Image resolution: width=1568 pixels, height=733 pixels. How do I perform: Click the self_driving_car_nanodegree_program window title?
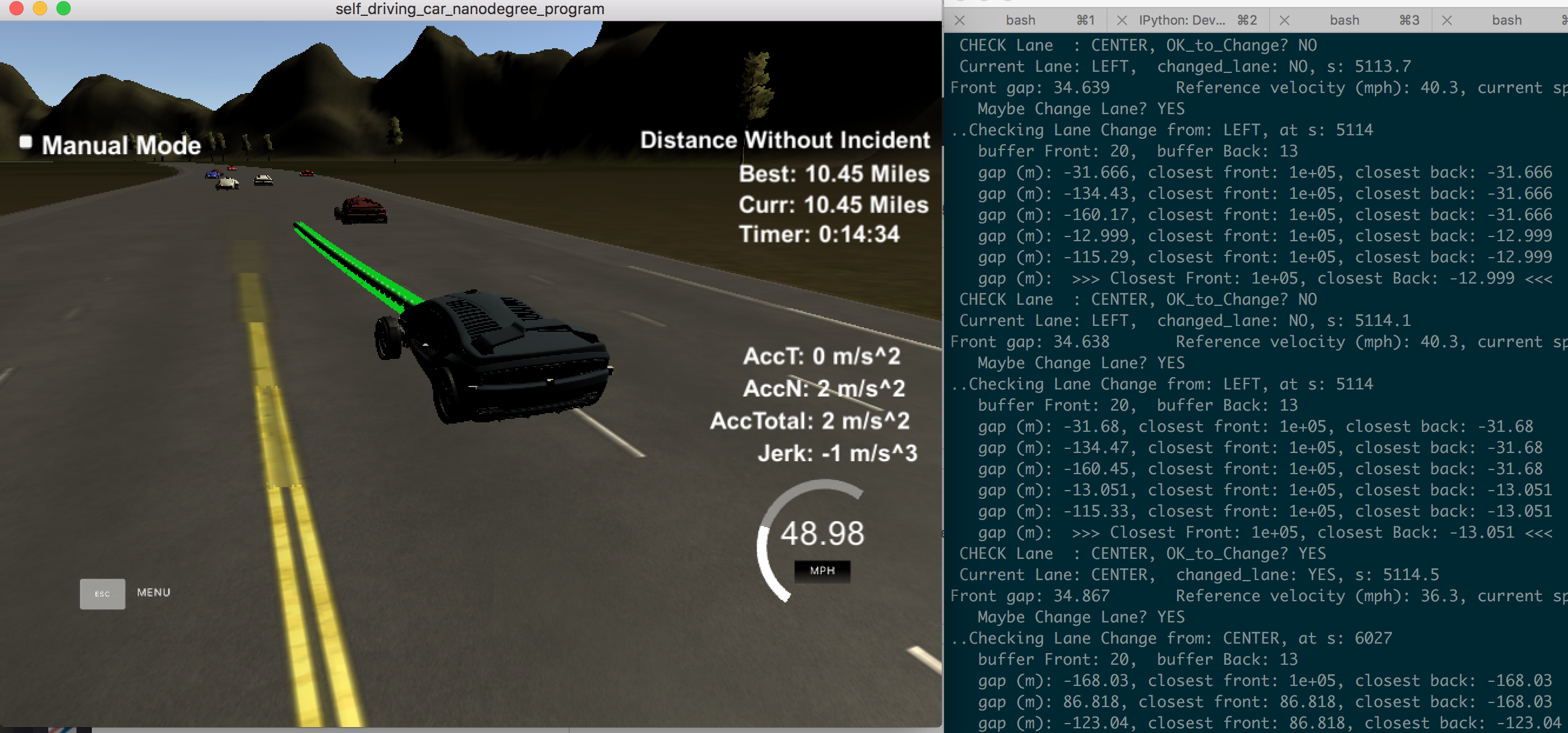469,8
